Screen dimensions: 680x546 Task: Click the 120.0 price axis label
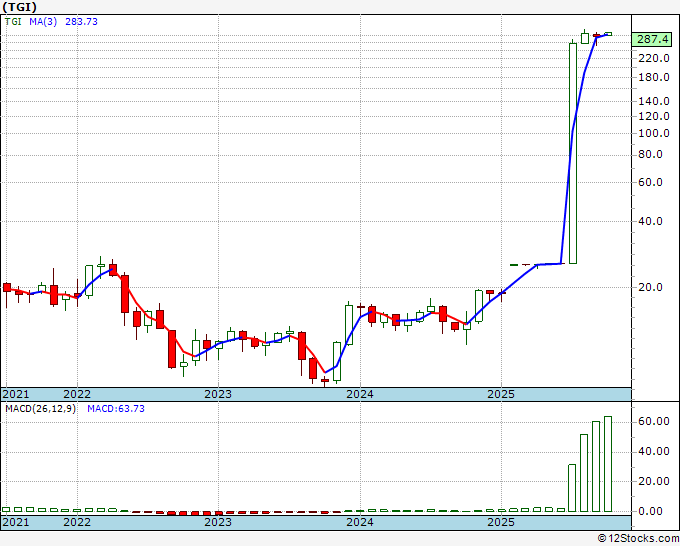654,116
